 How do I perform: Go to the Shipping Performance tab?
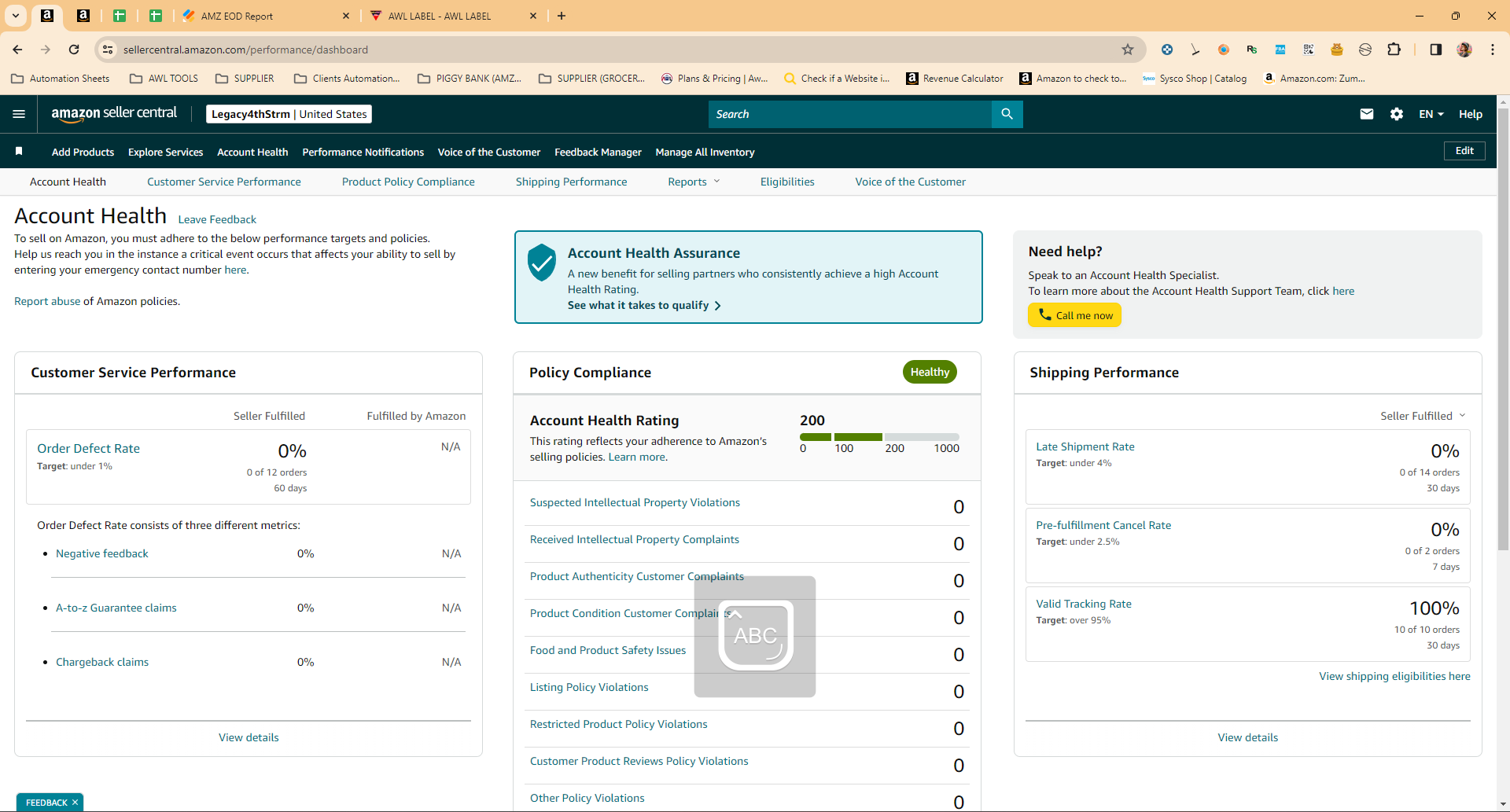point(572,182)
